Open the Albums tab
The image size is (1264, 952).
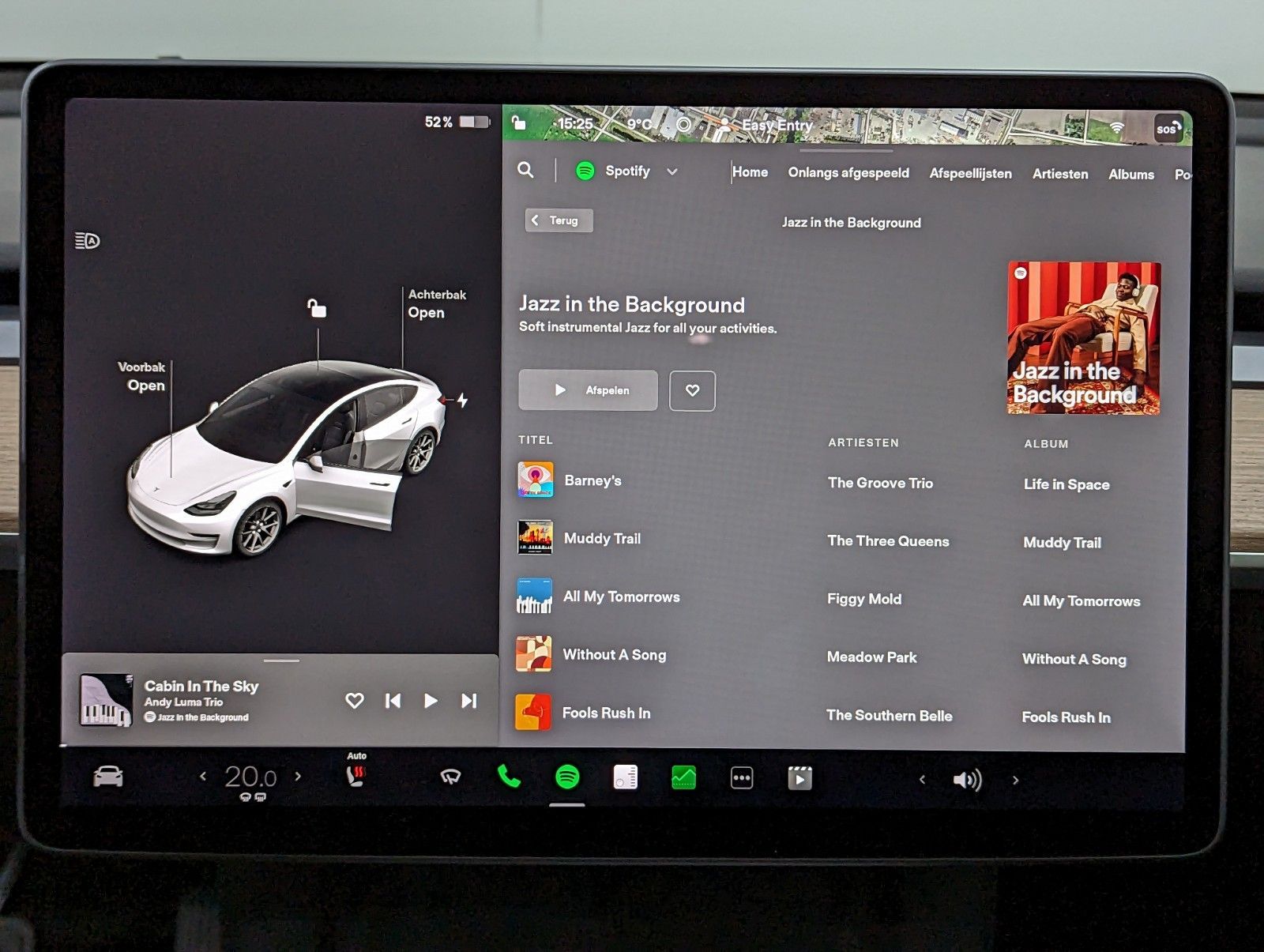point(1131,175)
